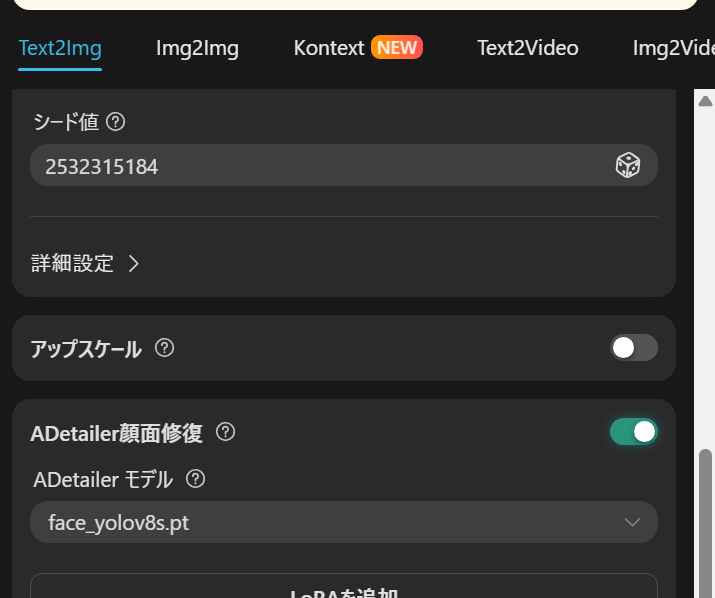The width and height of the screenshot is (715, 598).
Task: Click help icon next to ADetailer モデル
Action: (196, 479)
